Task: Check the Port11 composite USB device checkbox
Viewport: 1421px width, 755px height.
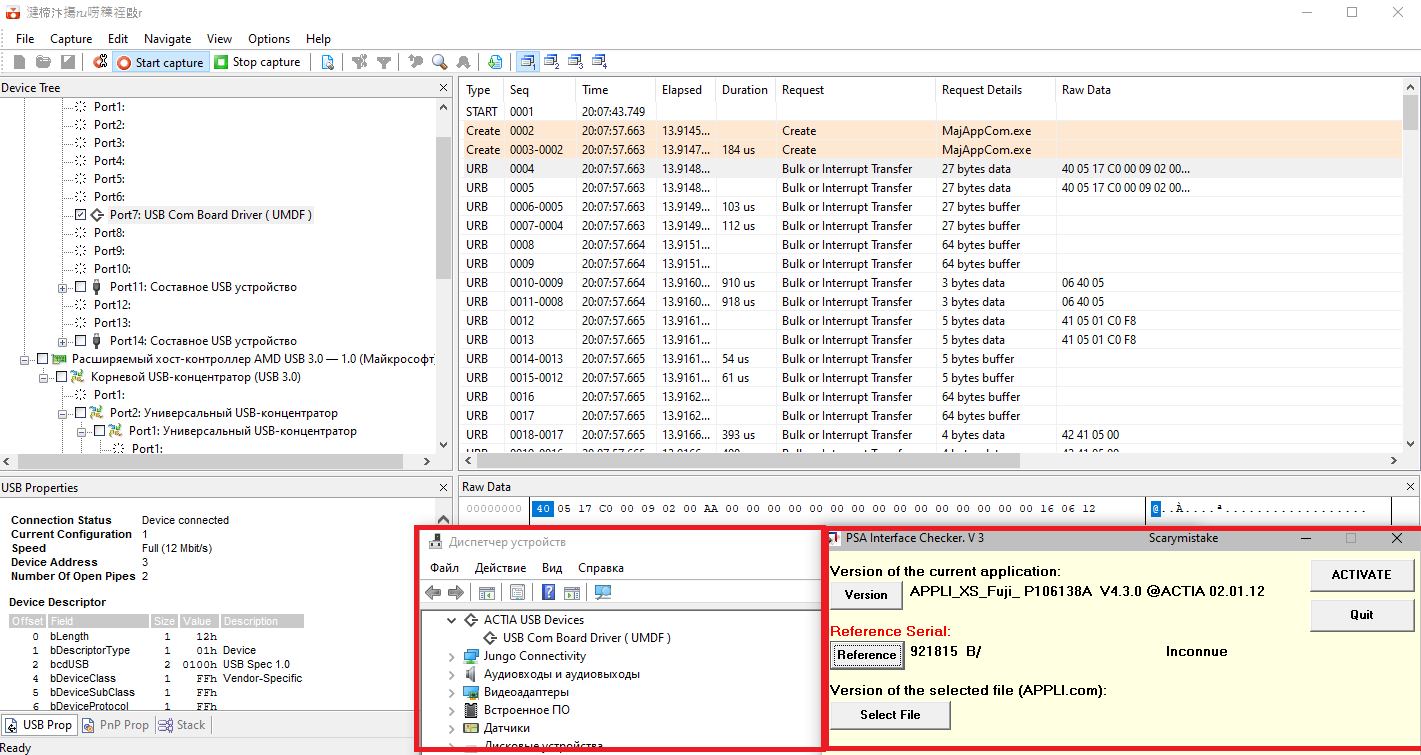Action: (81, 287)
